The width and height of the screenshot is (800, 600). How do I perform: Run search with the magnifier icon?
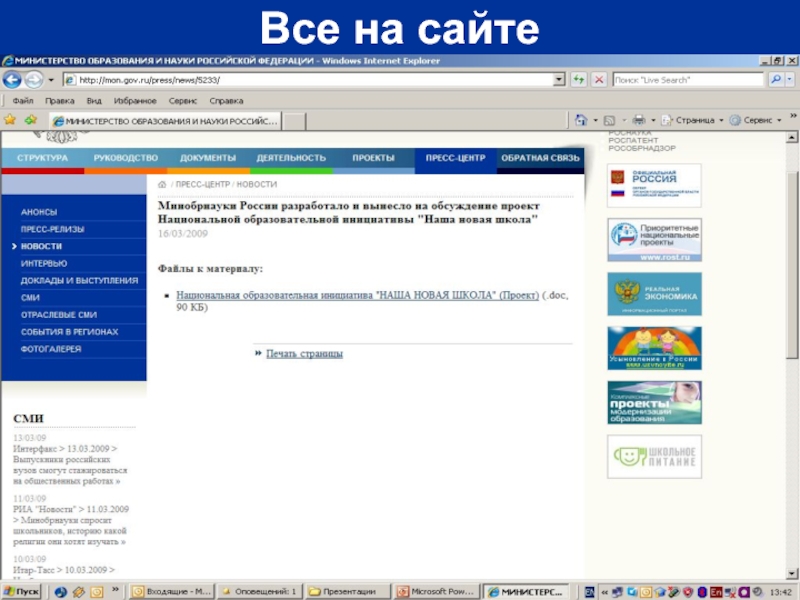coord(776,80)
